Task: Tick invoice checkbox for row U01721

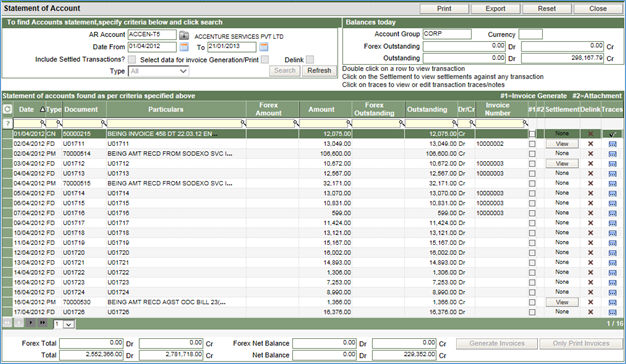Action: [532, 263]
